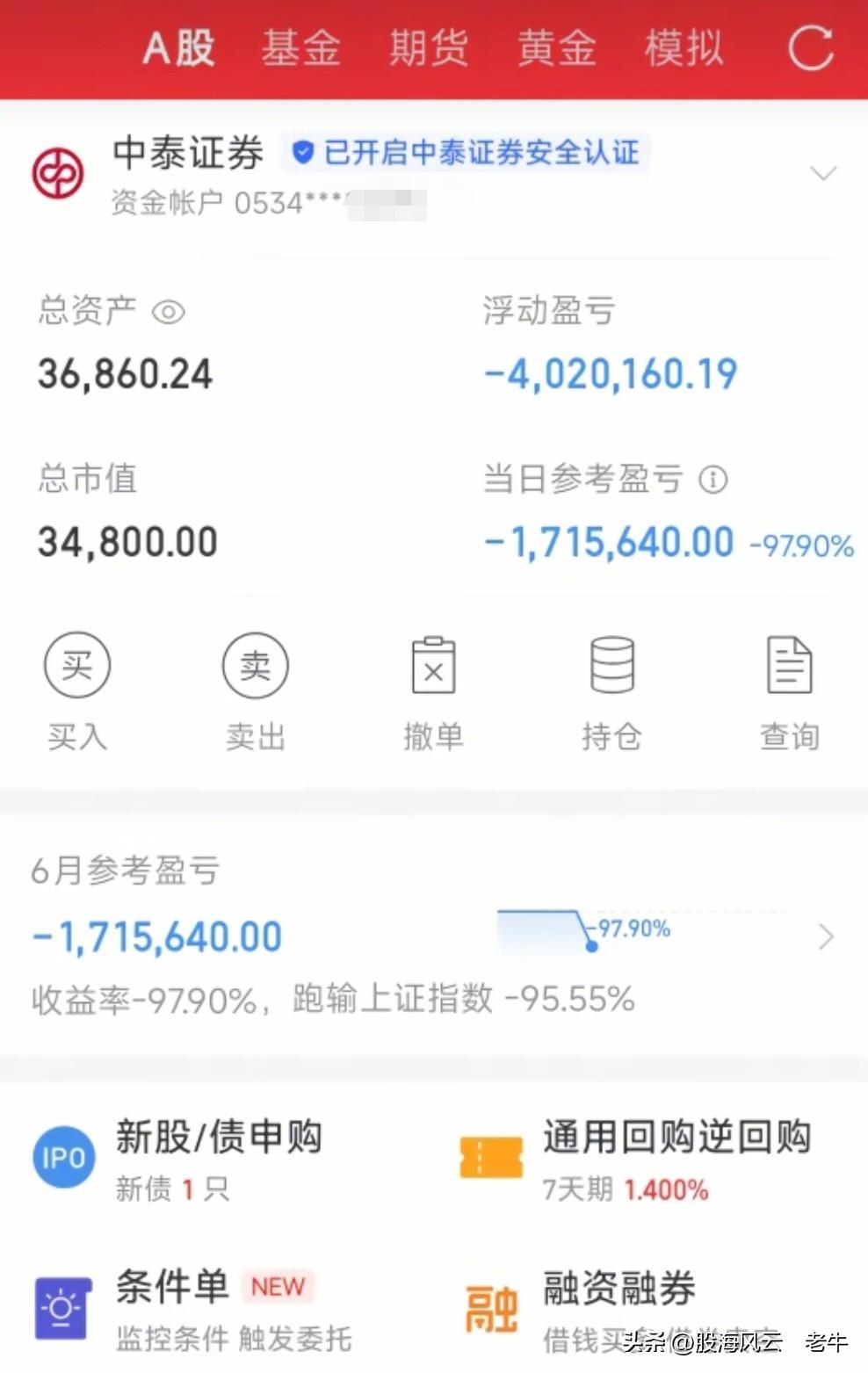This screenshot has width=868, height=1373.
Task: Tap the 6月参考盈亏 heading
Action: (126, 871)
